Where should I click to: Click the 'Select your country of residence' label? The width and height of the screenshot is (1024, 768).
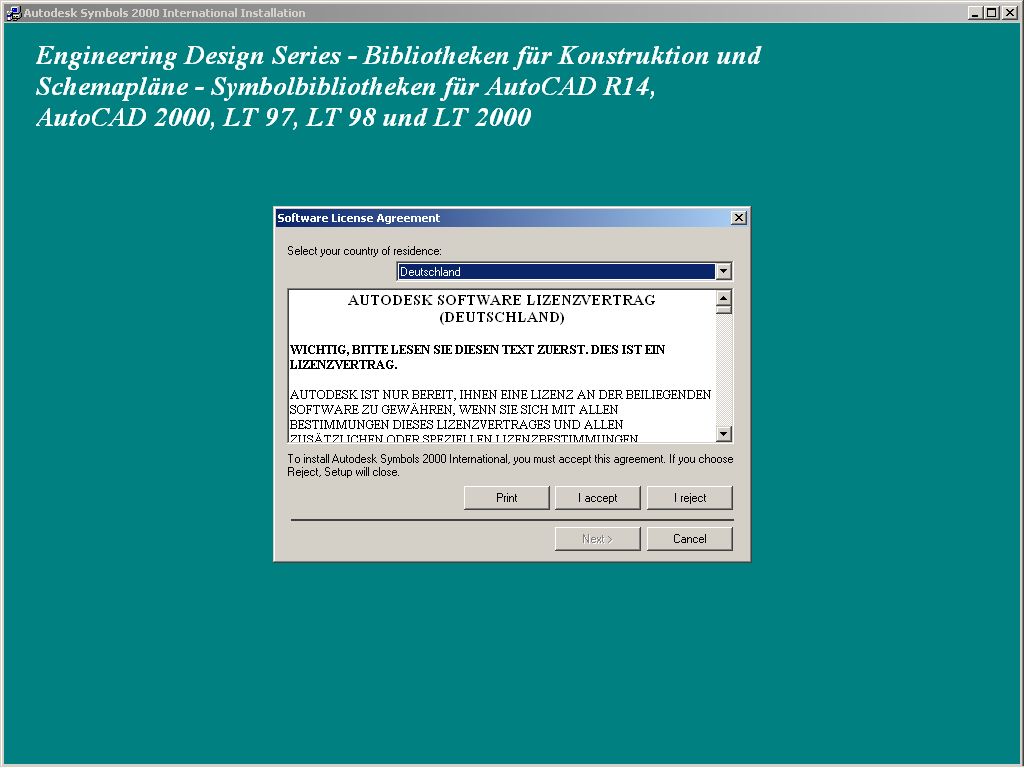point(364,251)
